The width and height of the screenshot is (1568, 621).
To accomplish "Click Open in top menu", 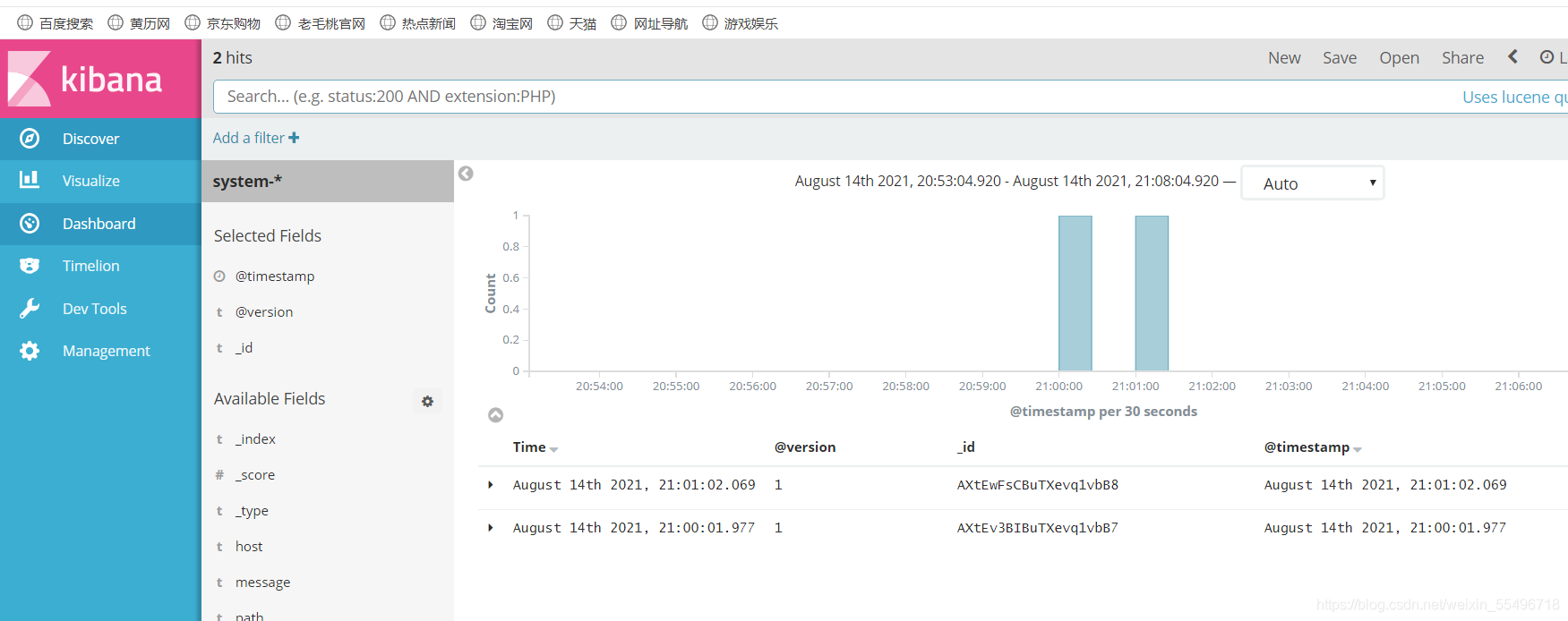I will click(1399, 57).
